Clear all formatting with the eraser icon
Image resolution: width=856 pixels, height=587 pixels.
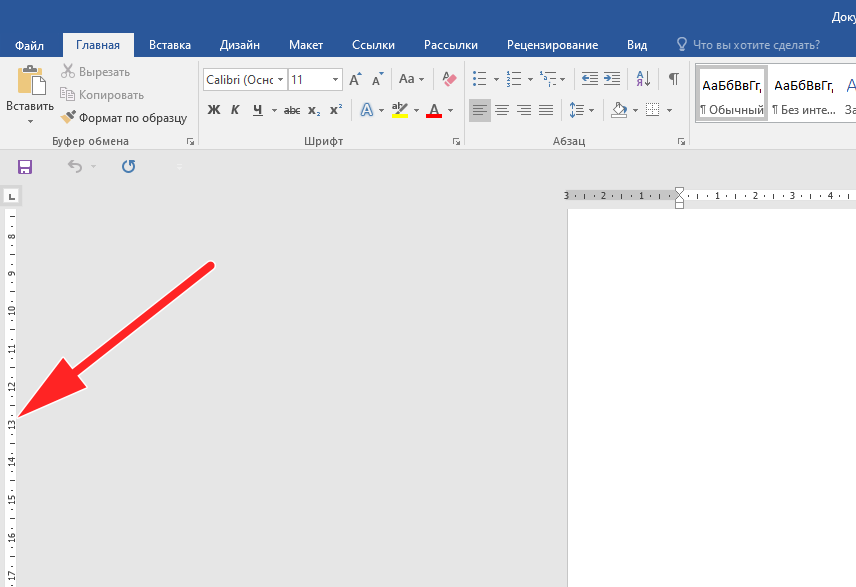(449, 79)
